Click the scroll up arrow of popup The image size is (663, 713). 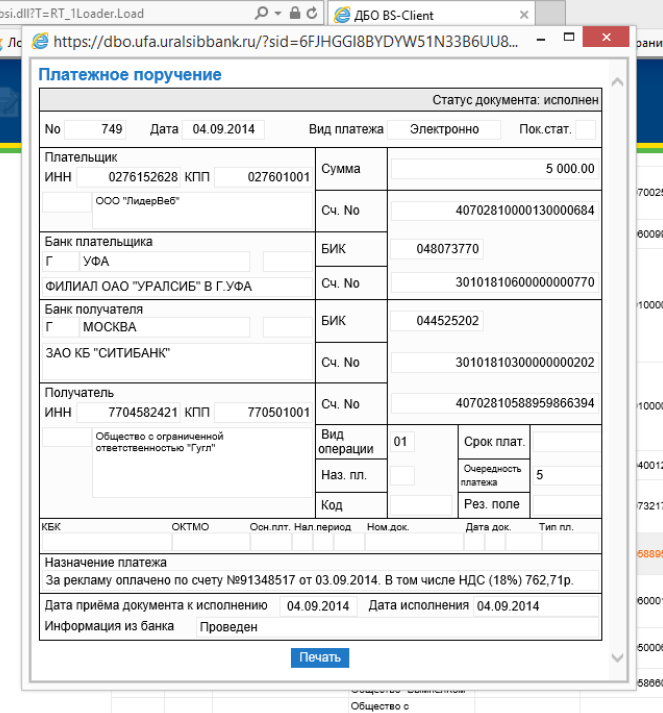[617, 82]
